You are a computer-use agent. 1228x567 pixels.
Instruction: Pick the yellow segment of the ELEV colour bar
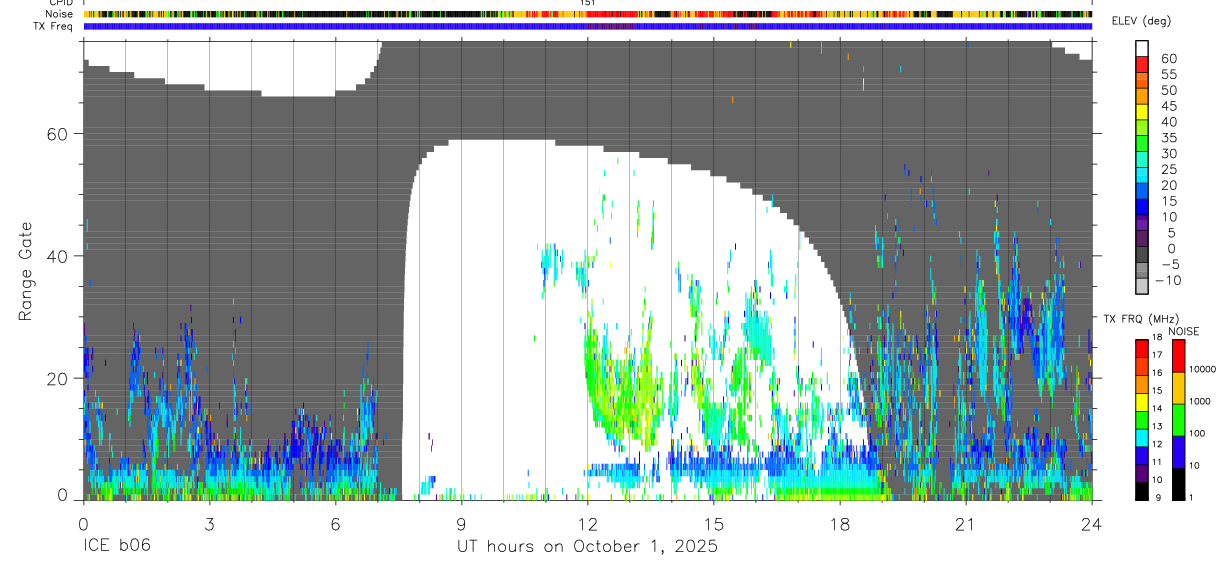tap(1142, 111)
